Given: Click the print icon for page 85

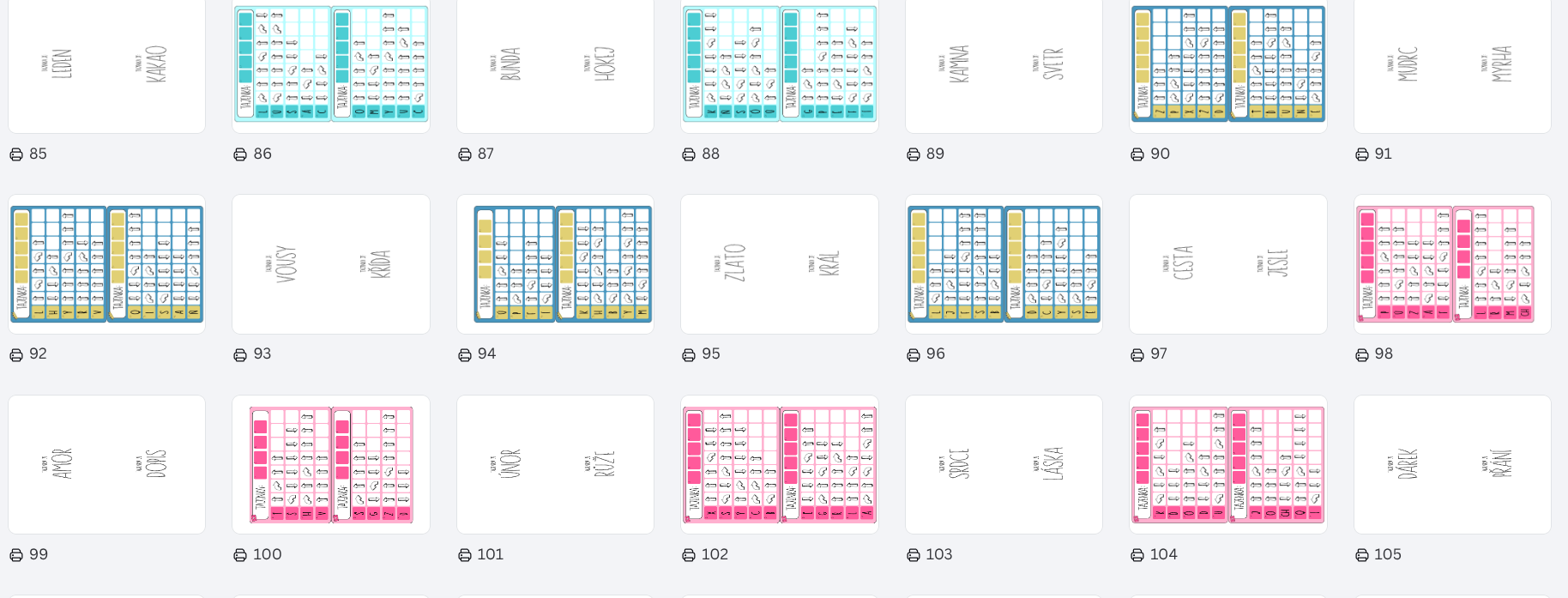Looking at the screenshot, I should [16, 154].
